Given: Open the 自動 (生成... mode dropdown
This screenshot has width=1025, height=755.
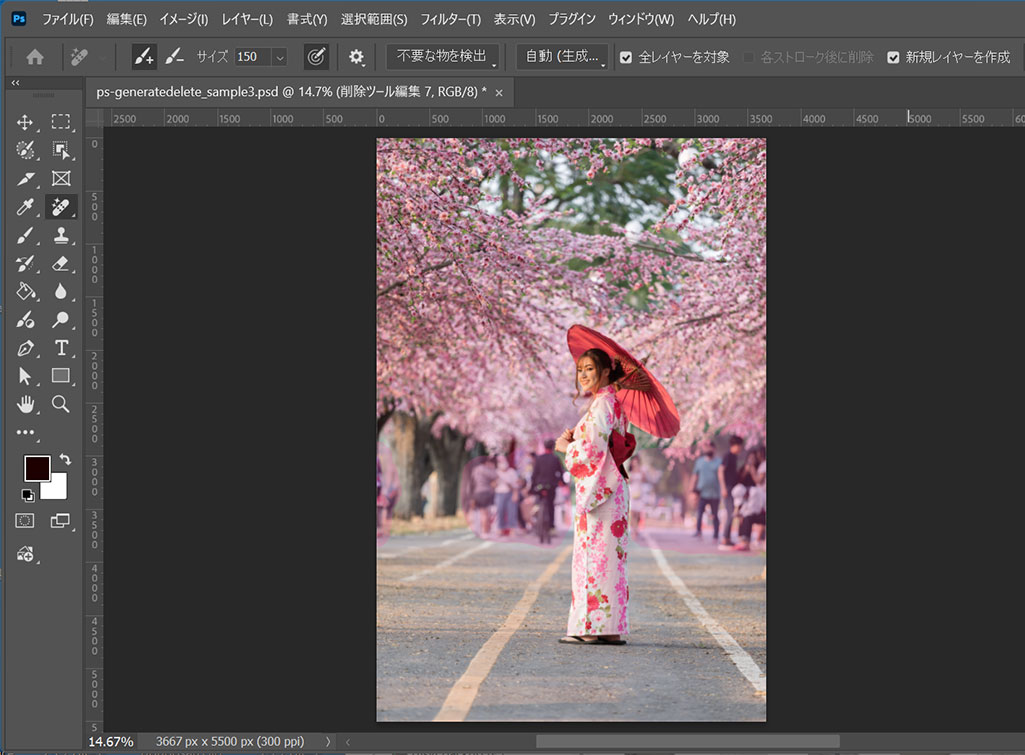Looking at the screenshot, I should (x=562, y=57).
